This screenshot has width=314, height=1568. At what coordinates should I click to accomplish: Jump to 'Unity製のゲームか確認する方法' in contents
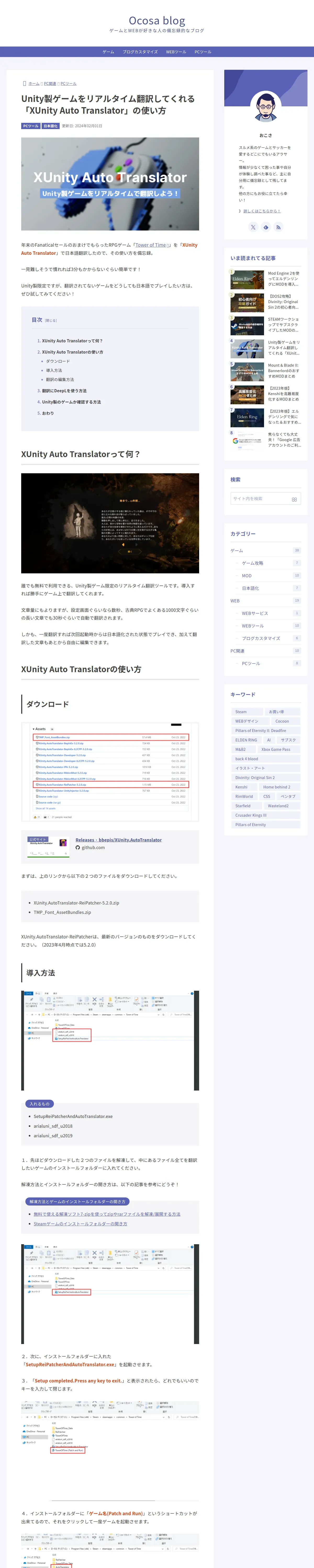(x=71, y=402)
